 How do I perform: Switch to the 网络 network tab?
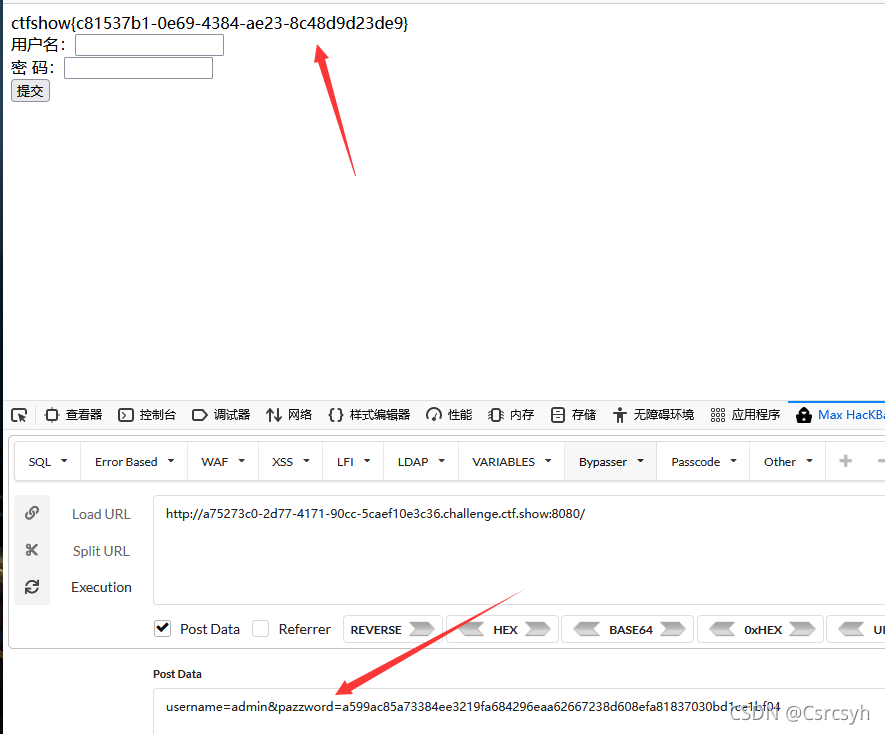pos(289,415)
